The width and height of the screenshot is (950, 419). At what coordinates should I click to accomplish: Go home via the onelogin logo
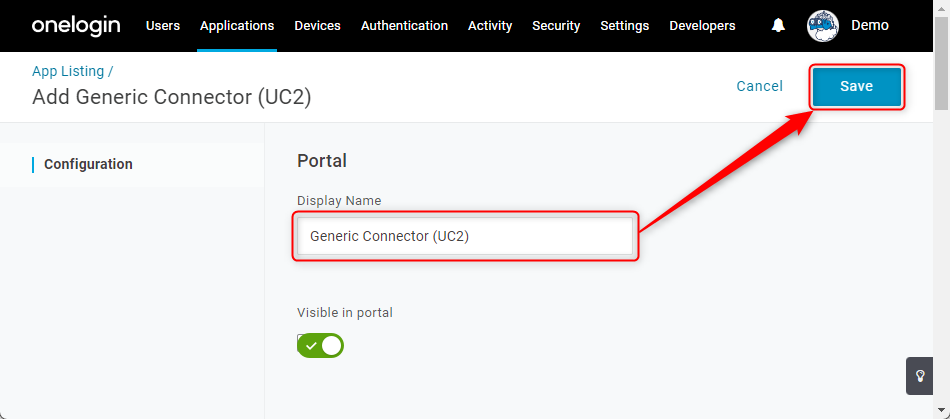76,25
